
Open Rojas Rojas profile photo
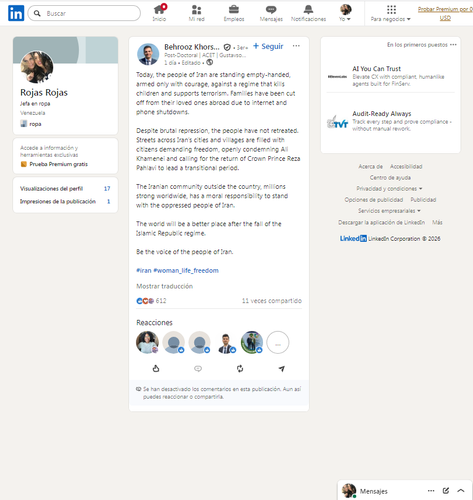point(37,67)
